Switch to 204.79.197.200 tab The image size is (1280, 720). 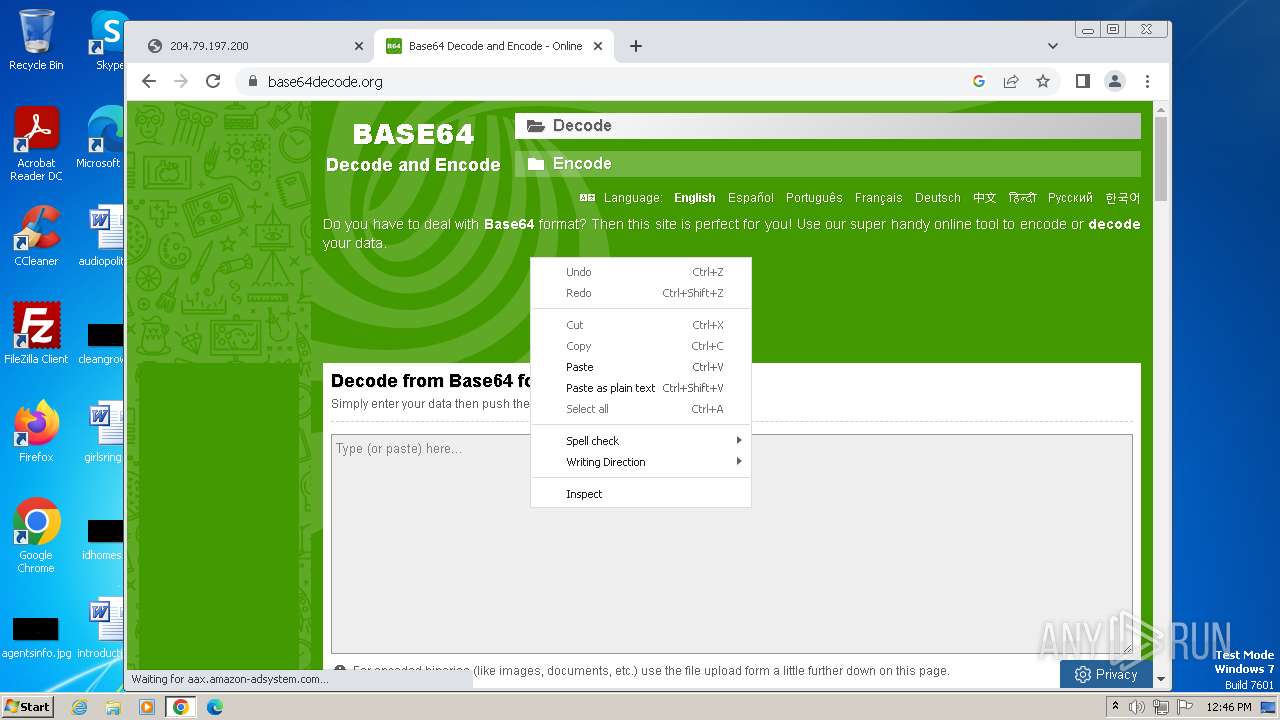coord(254,46)
